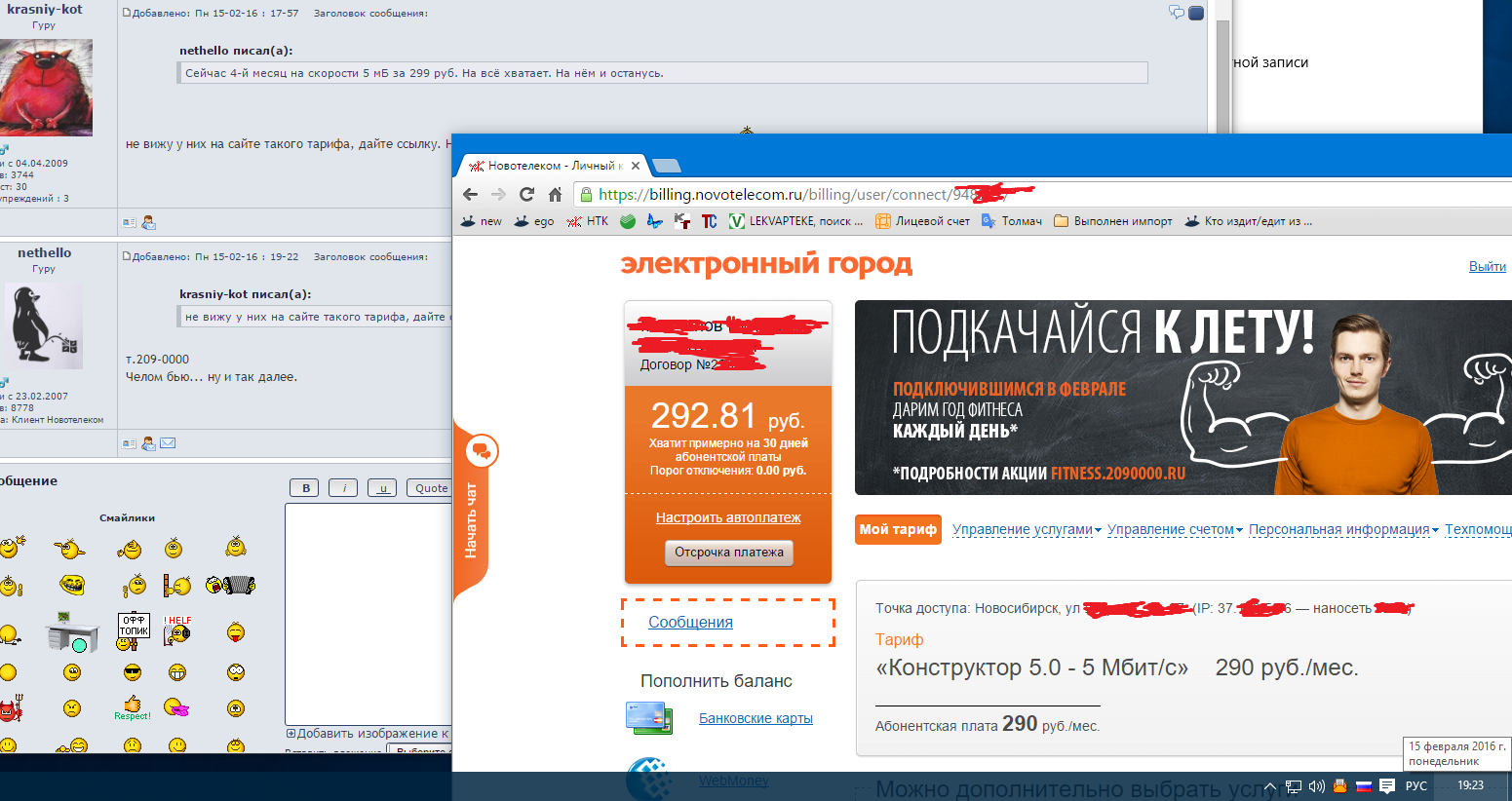This screenshot has height=801, width=1512.
Task: Click the underline (u) forum editor button
Action: pyautogui.click(x=382, y=488)
